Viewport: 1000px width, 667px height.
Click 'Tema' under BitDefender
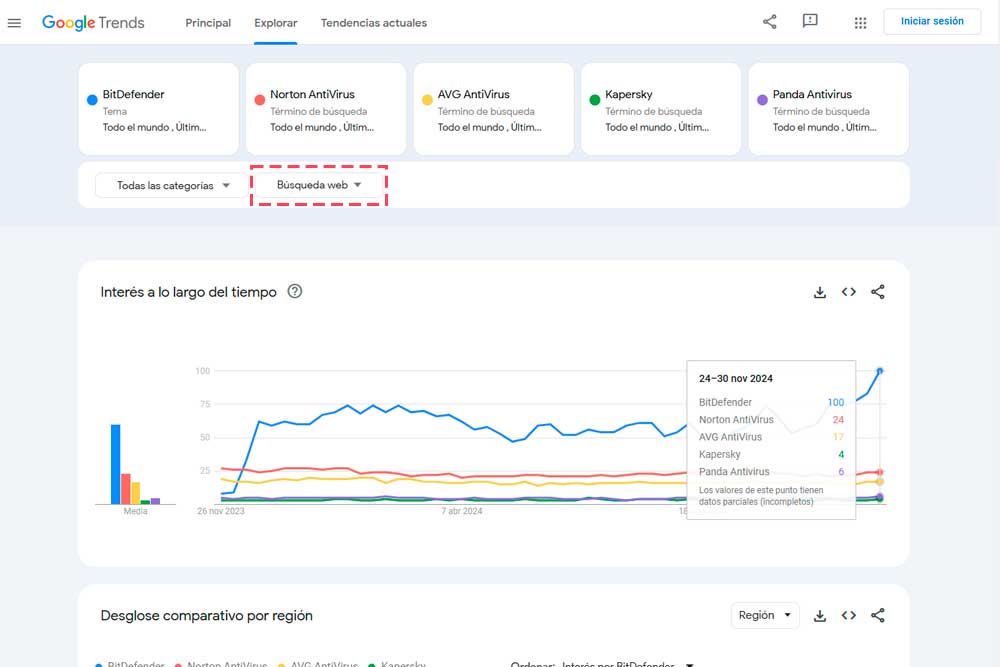tap(115, 112)
